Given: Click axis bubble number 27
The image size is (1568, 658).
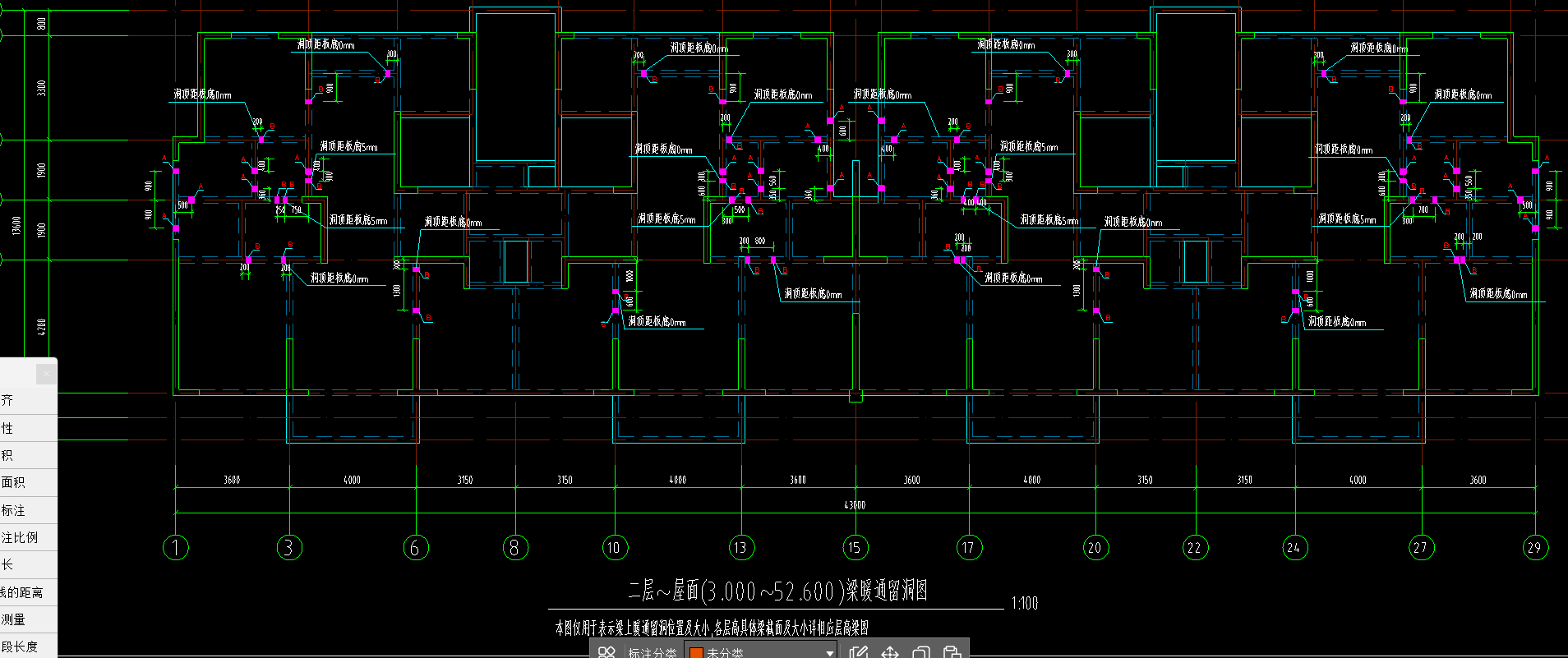Looking at the screenshot, I should point(1421,547).
